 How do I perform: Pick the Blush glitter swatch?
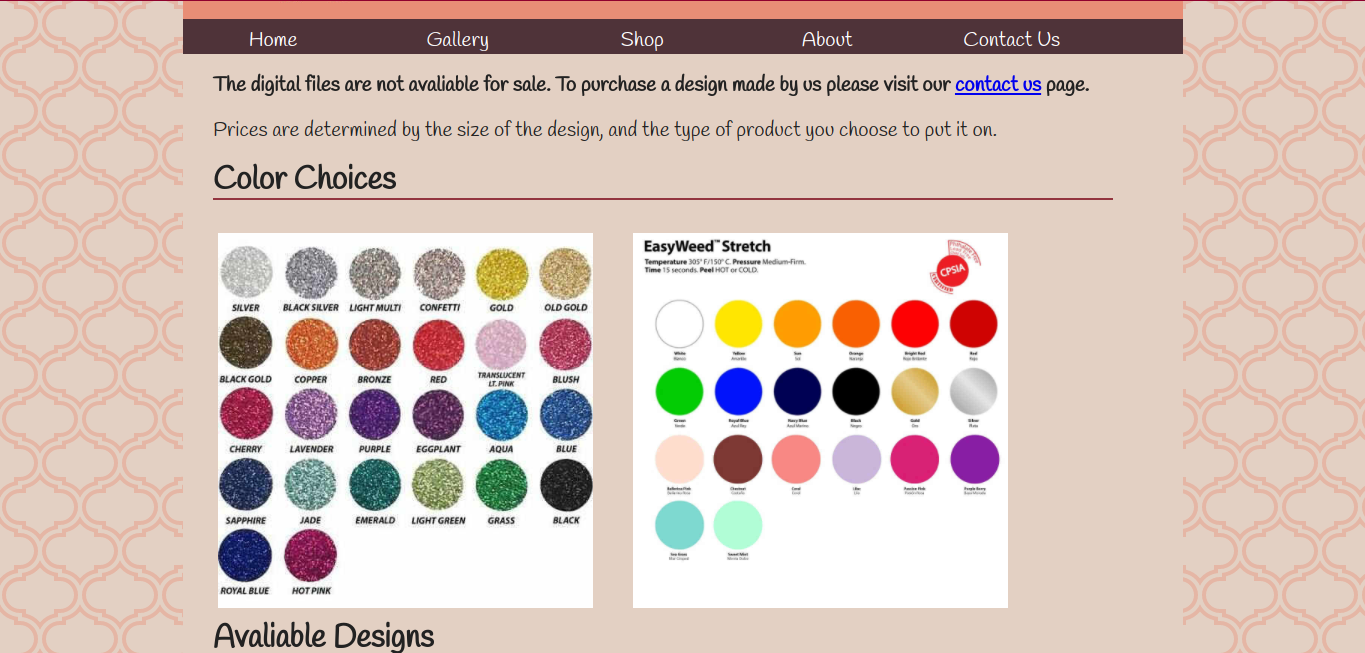pyautogui.click(x=566, y=344)
